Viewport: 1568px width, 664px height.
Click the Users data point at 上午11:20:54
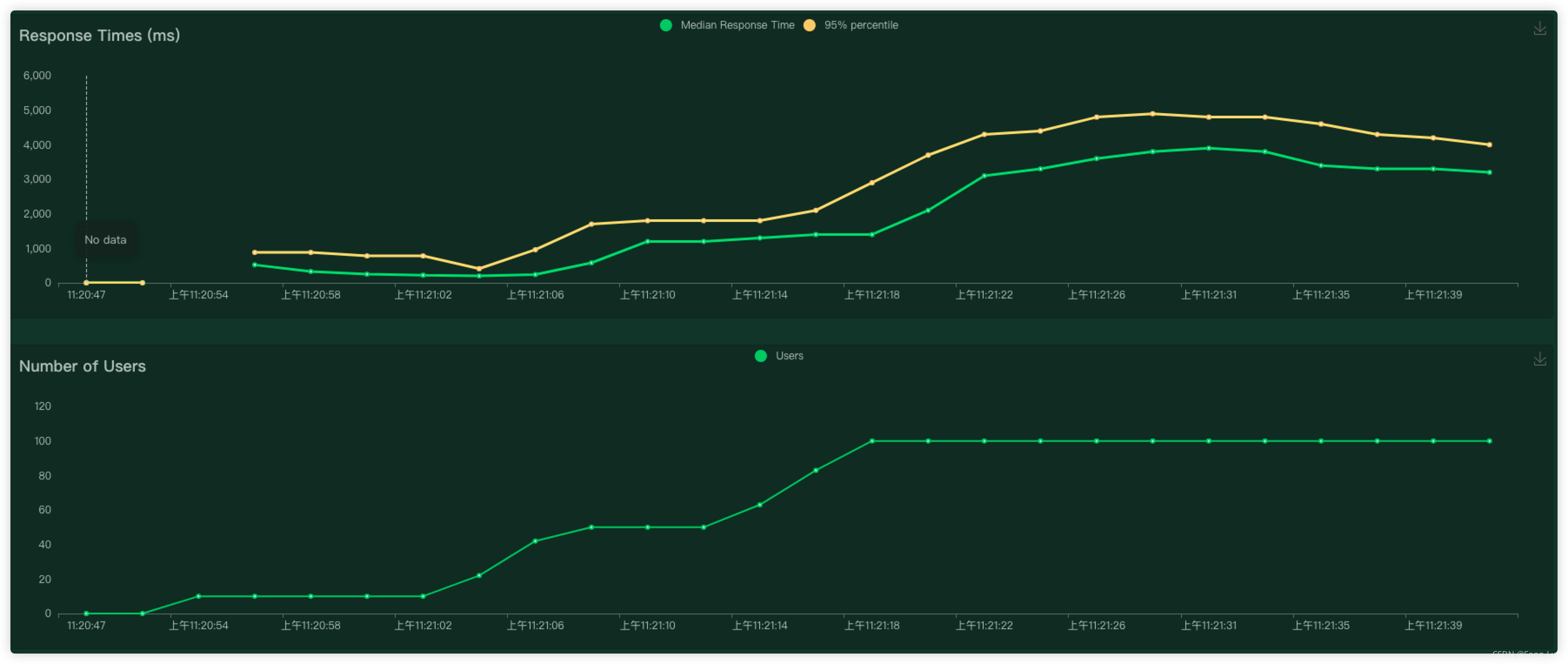pyautogui.click(x=198, y=597)
